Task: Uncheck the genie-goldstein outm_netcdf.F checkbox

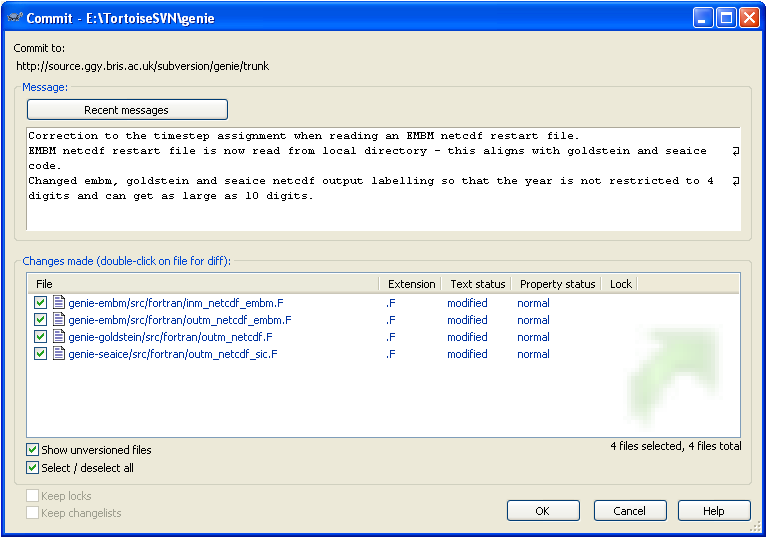Action: coord(40,337)
